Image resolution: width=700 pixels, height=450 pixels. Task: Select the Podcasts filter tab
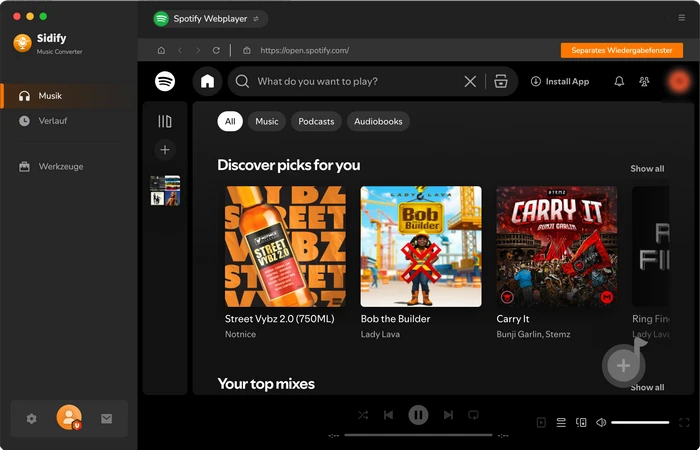coord(316,121)
